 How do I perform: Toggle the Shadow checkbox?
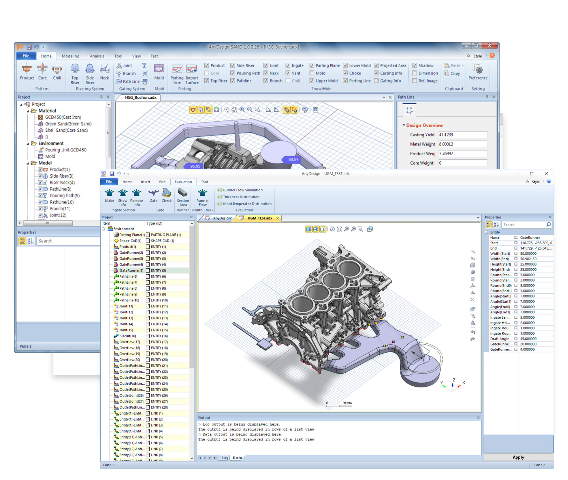[x=415, y=66]
